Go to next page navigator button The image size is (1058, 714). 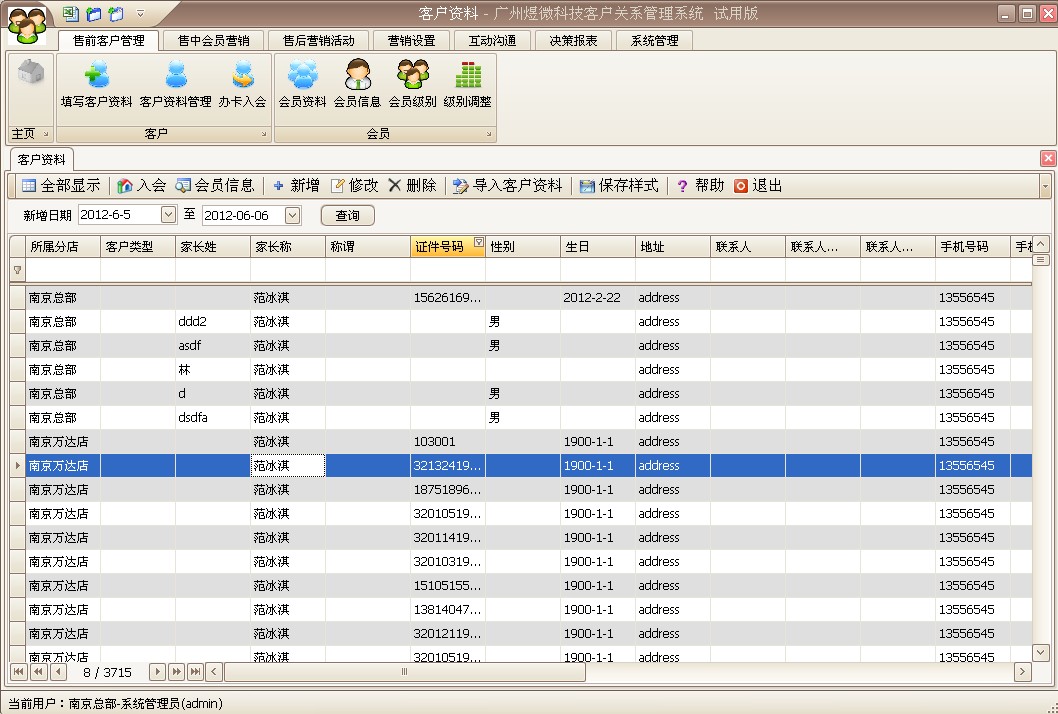pos(176,671)
